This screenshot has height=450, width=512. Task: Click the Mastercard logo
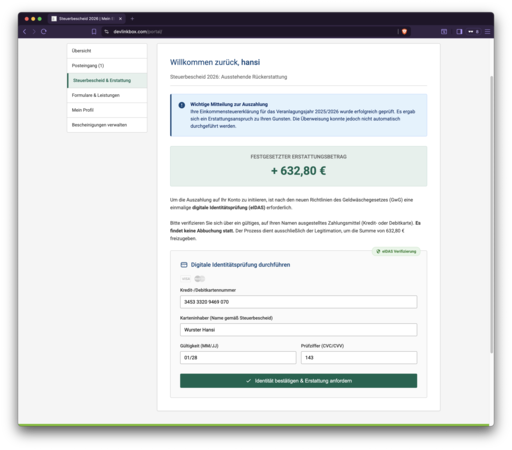200,279
